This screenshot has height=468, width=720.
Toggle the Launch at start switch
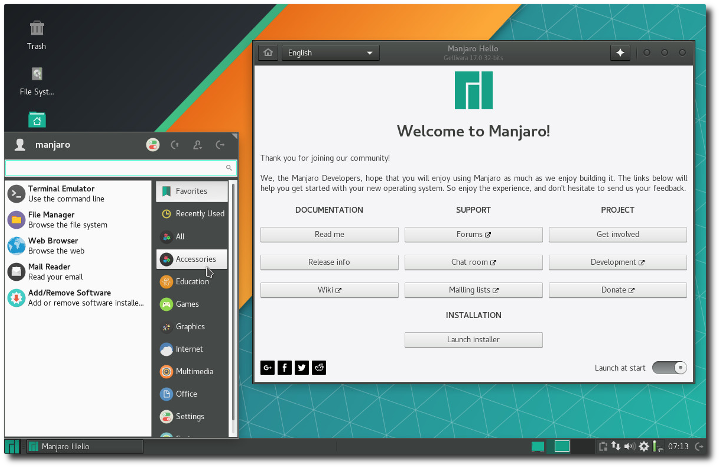(x=669, y=367)
